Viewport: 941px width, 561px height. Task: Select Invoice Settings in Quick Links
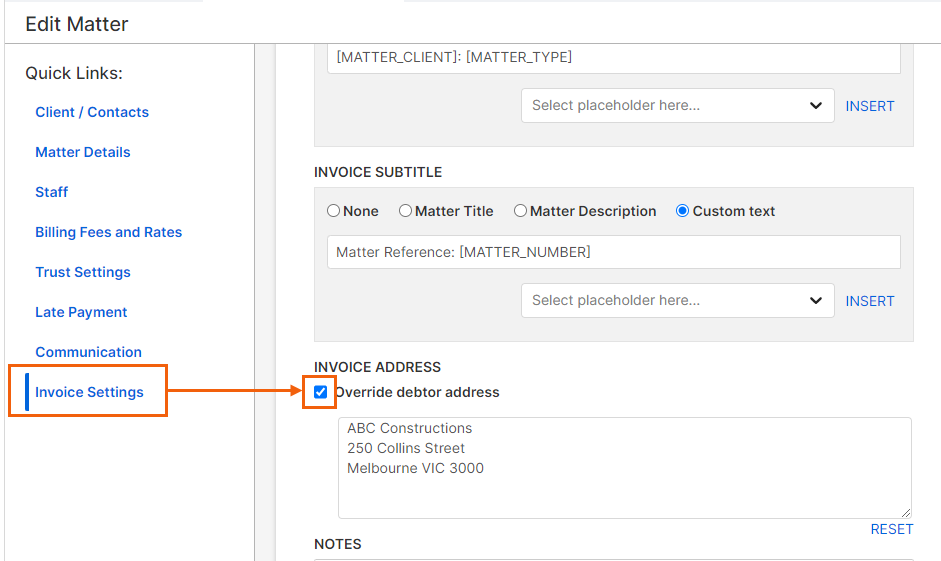coord(89,392)
